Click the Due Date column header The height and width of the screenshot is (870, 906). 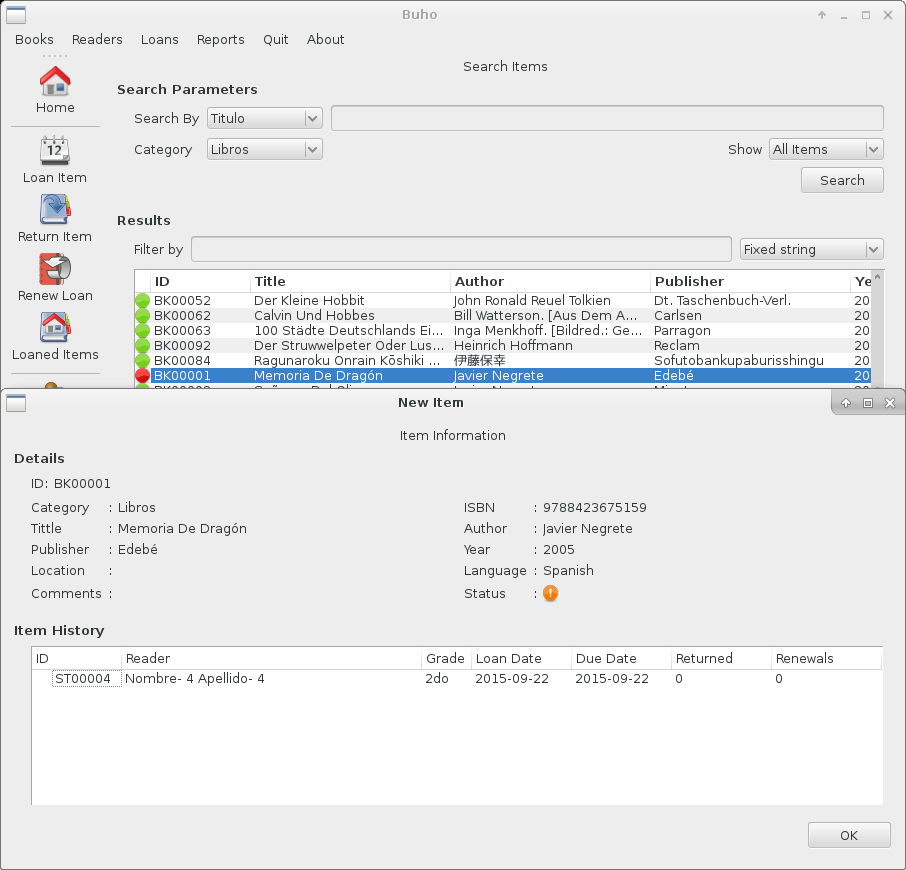tap(621, 659)
